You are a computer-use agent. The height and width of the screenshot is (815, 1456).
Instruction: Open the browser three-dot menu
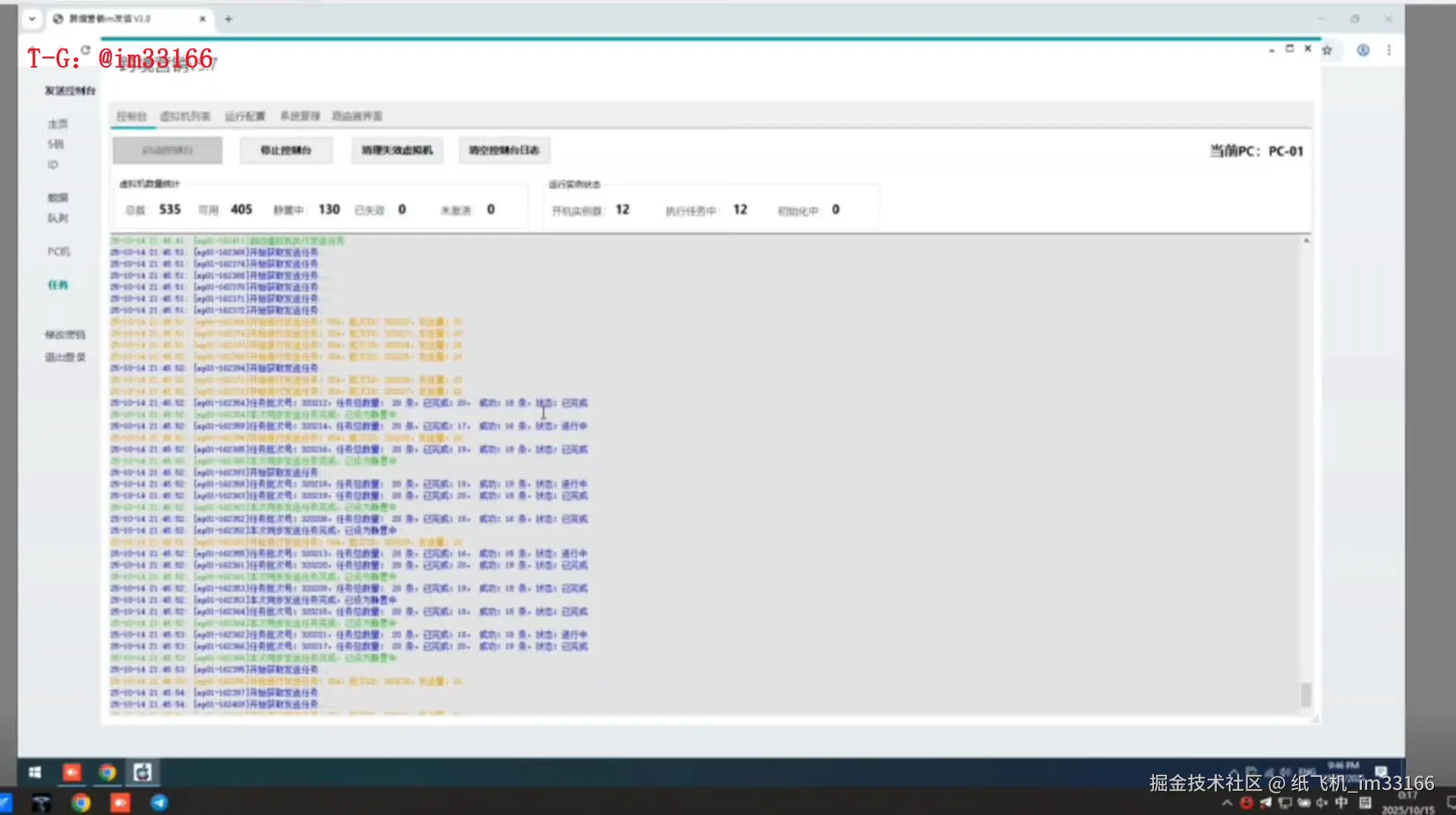[1389, 50]
